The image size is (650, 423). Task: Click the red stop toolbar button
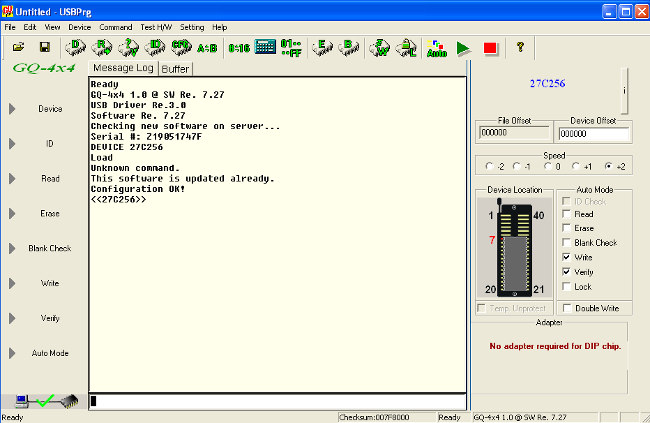pos(490,48)
